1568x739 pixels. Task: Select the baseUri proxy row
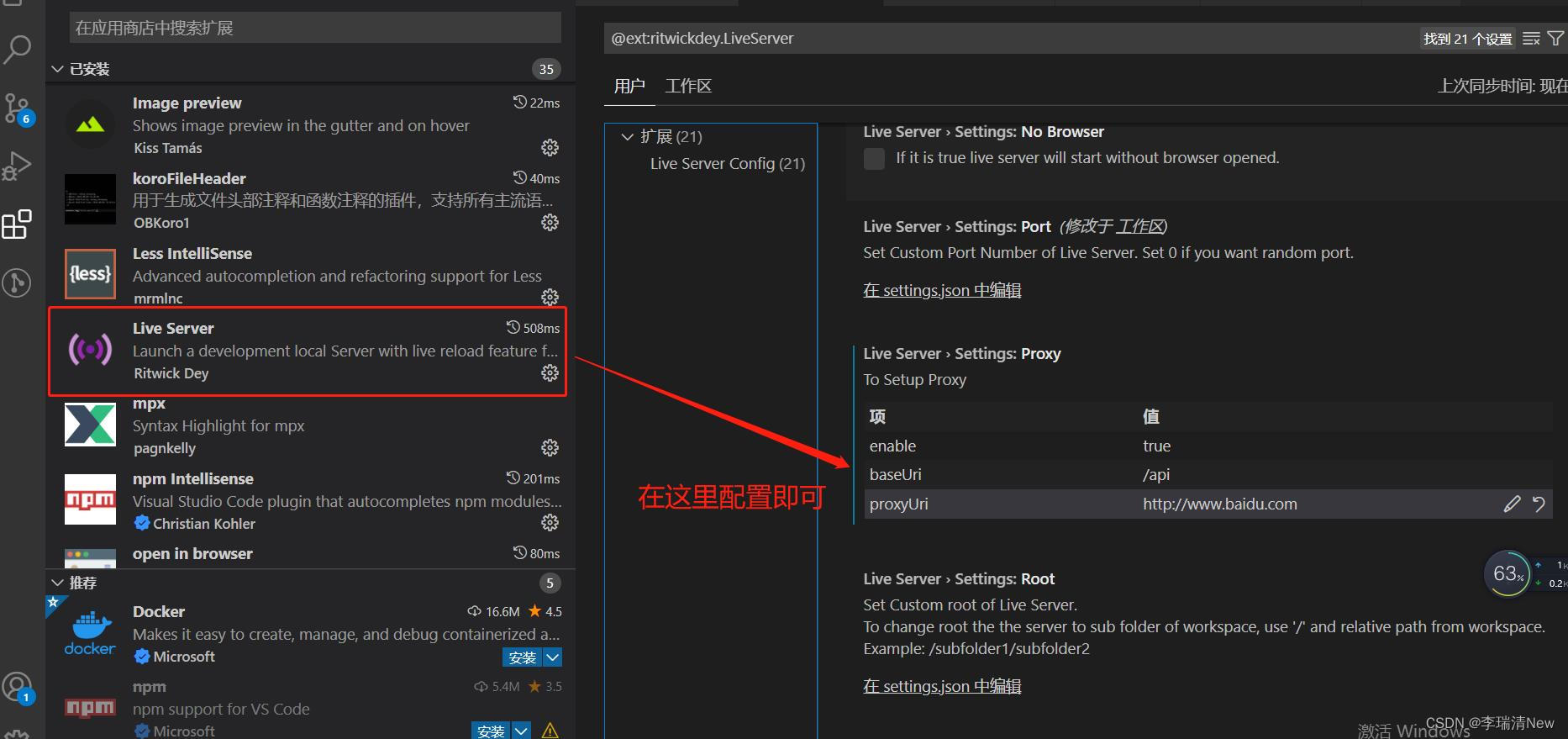(1210, 475)
